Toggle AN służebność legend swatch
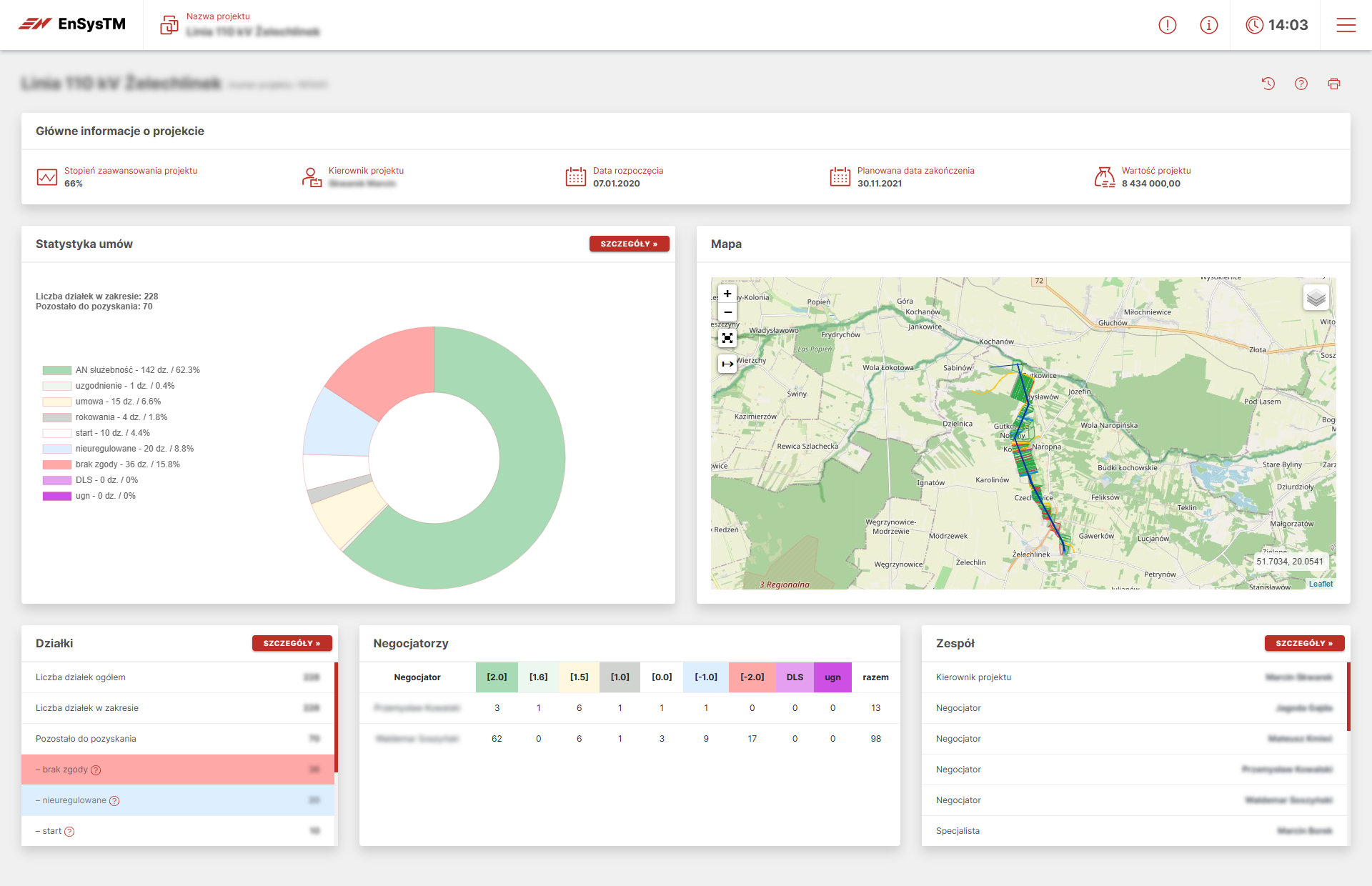This screenshot has width=1372, height=886. [x=56, y=370]
